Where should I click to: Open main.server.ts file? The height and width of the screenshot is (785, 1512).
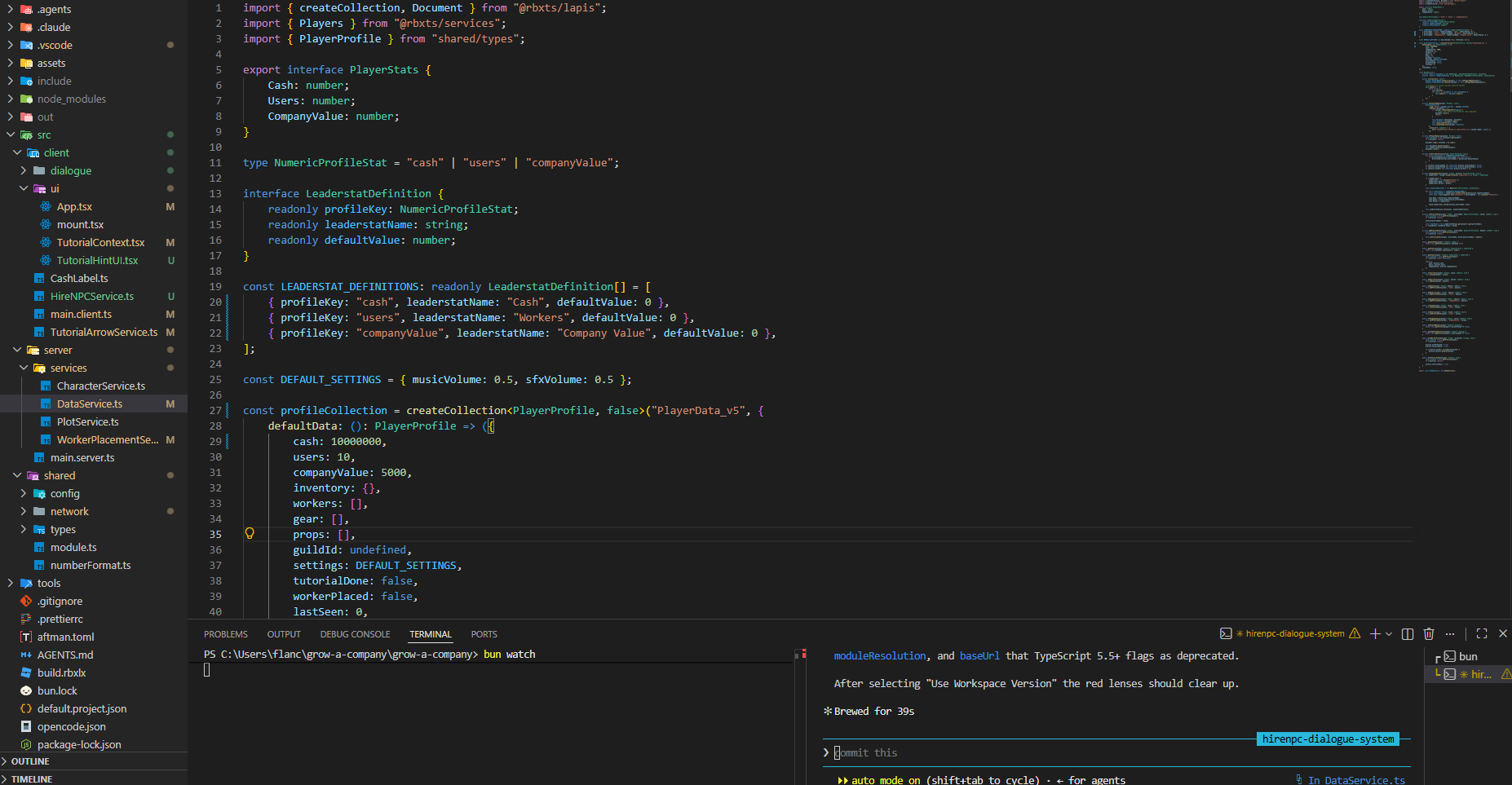point(82,457)
